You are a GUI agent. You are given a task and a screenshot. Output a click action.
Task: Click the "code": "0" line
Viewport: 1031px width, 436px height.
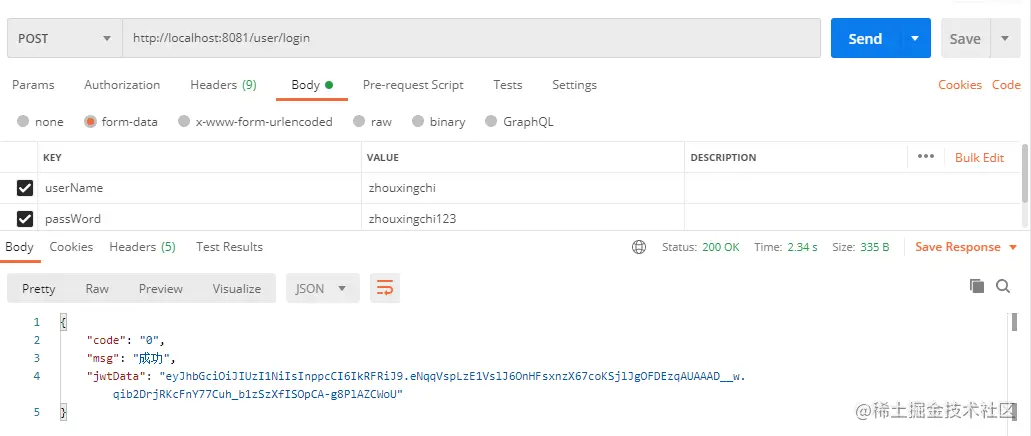tap(125, 340)
